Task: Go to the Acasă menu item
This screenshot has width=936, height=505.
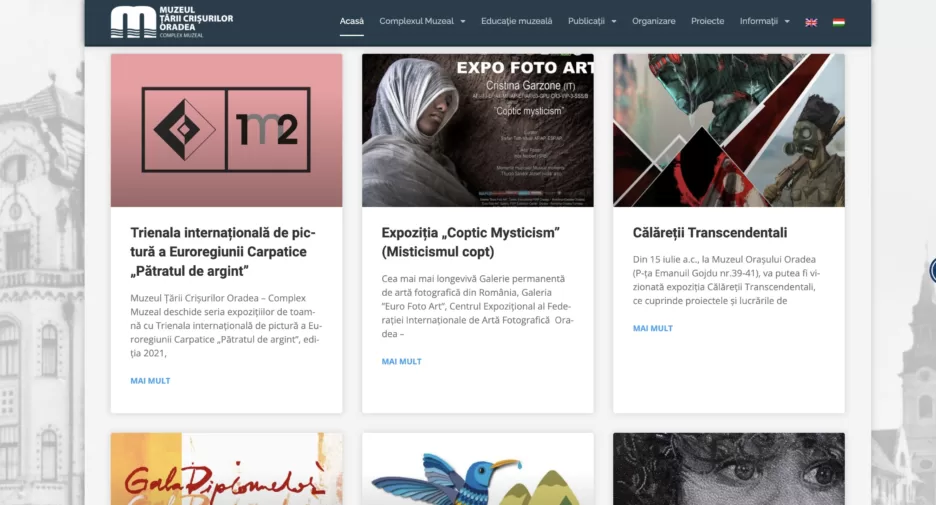Action: point(352,21)
